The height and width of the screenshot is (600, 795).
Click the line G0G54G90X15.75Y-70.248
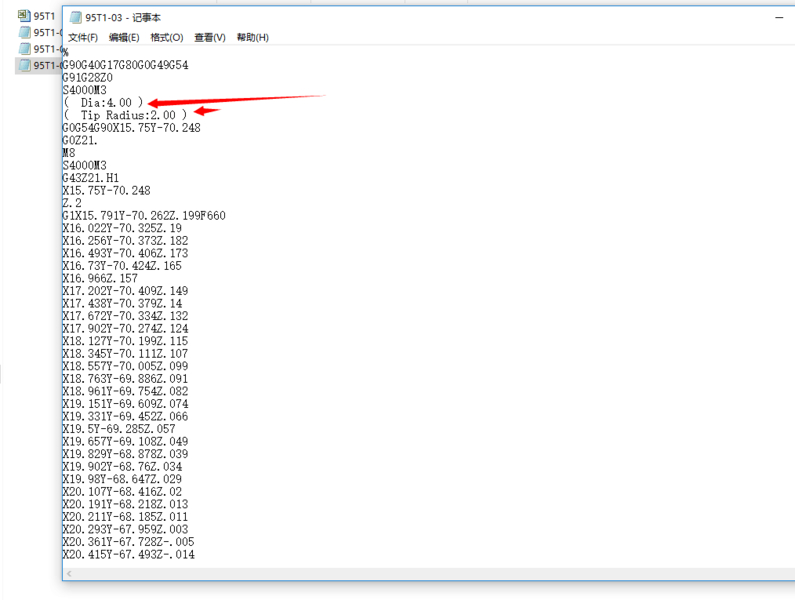[x=131, y=128]
